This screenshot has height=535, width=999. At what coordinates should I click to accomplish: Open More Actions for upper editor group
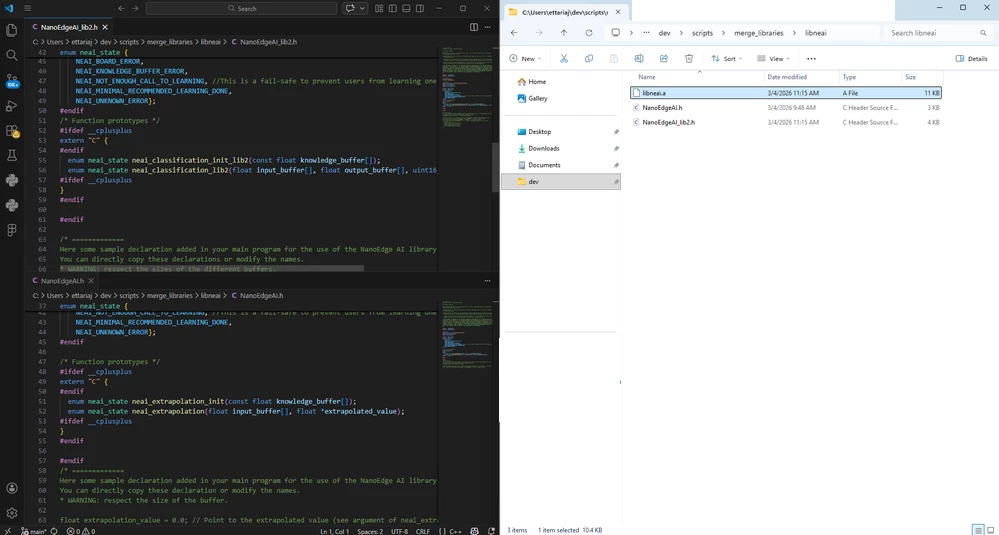click(x=489, y=27)
